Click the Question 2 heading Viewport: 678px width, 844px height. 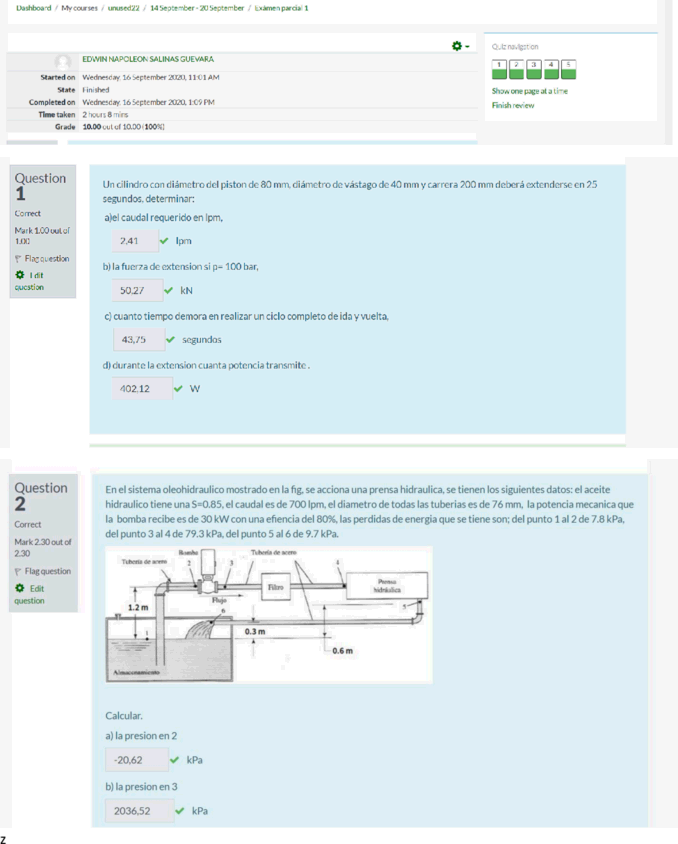41,496
